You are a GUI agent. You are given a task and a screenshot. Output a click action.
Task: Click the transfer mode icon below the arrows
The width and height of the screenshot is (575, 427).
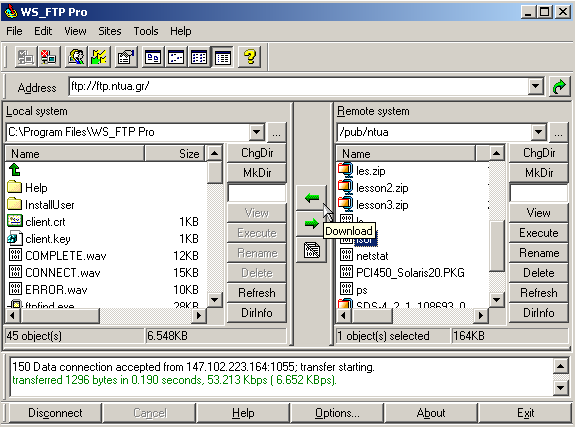[x=311, y=250]
